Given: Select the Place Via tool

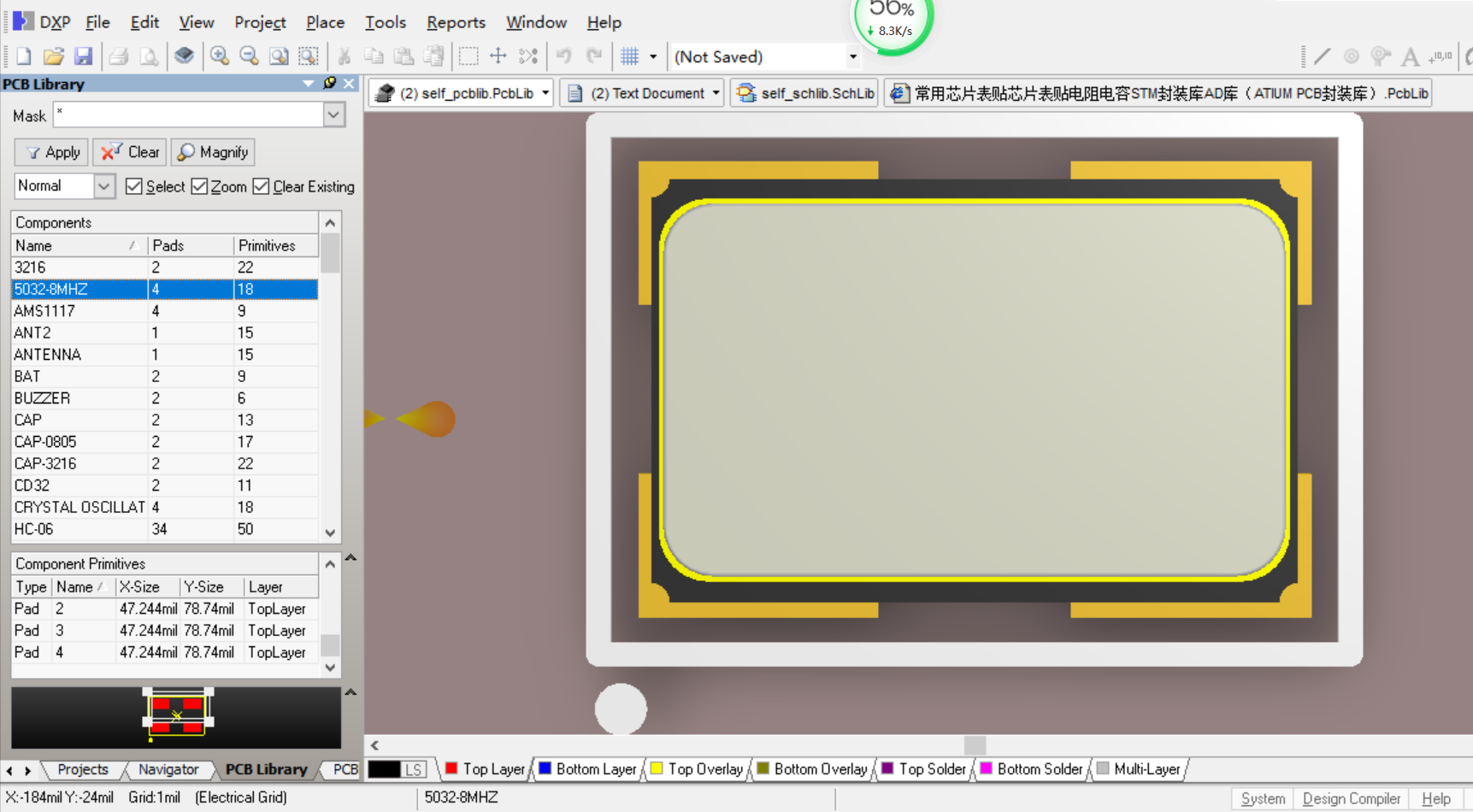Looking at the screenshot, I should 1381,56.
